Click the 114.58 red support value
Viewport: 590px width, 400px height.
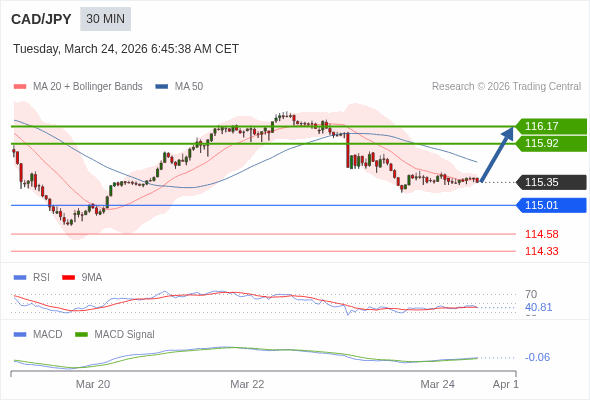[x=542, y=234]
